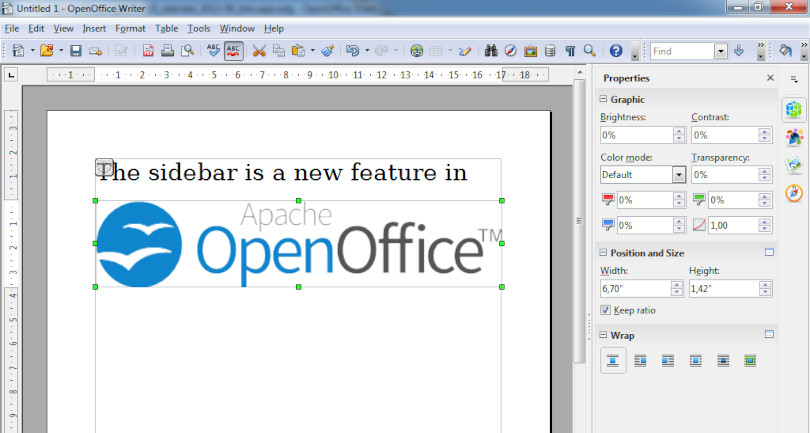
Task: Save the document with the floppy icon
Action: (x=76, y=51)
